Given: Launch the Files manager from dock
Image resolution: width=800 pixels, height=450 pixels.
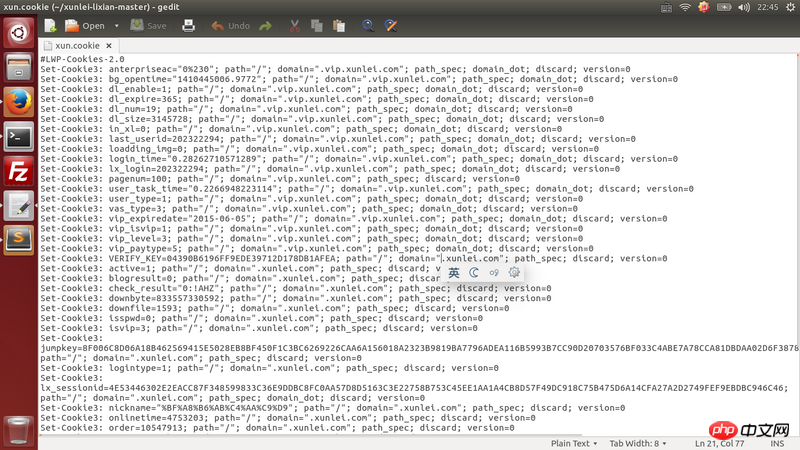Looking at the screenshot, I should pyautogui.click(x=19, y=68).
